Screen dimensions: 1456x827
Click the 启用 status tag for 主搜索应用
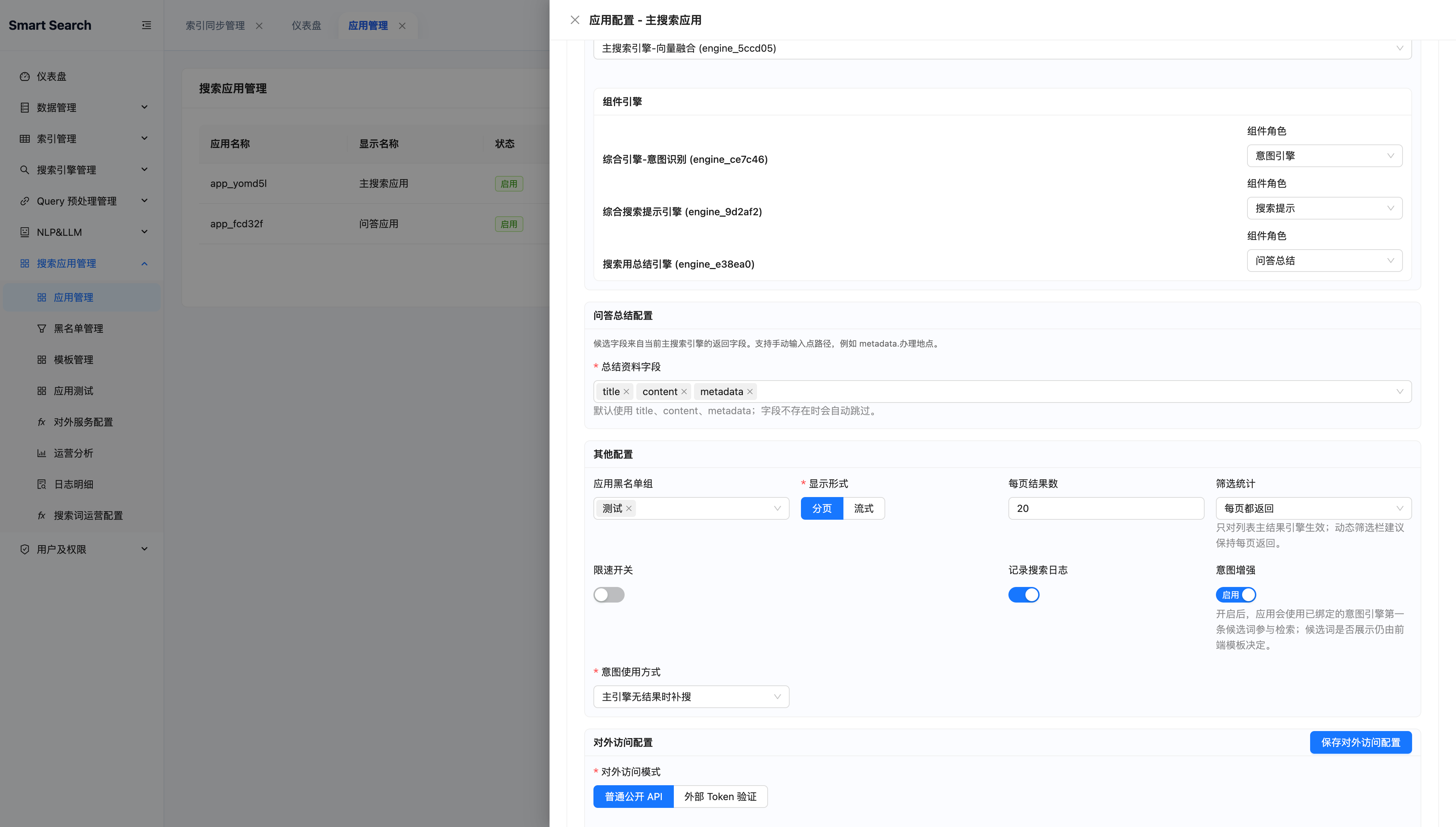tap(509, 184)
